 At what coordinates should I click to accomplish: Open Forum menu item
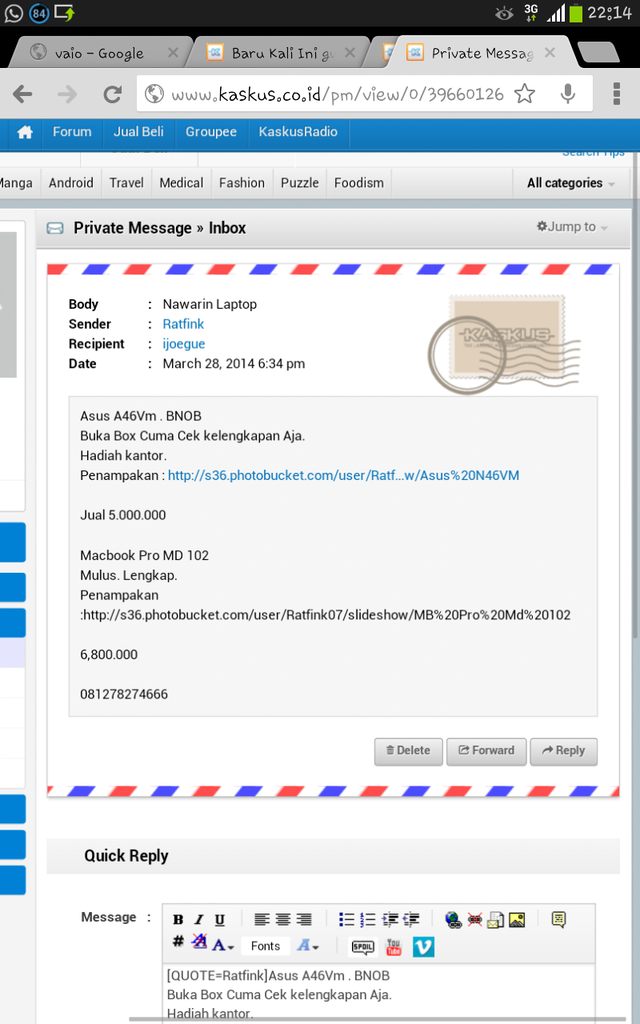[x=72, y=132]
